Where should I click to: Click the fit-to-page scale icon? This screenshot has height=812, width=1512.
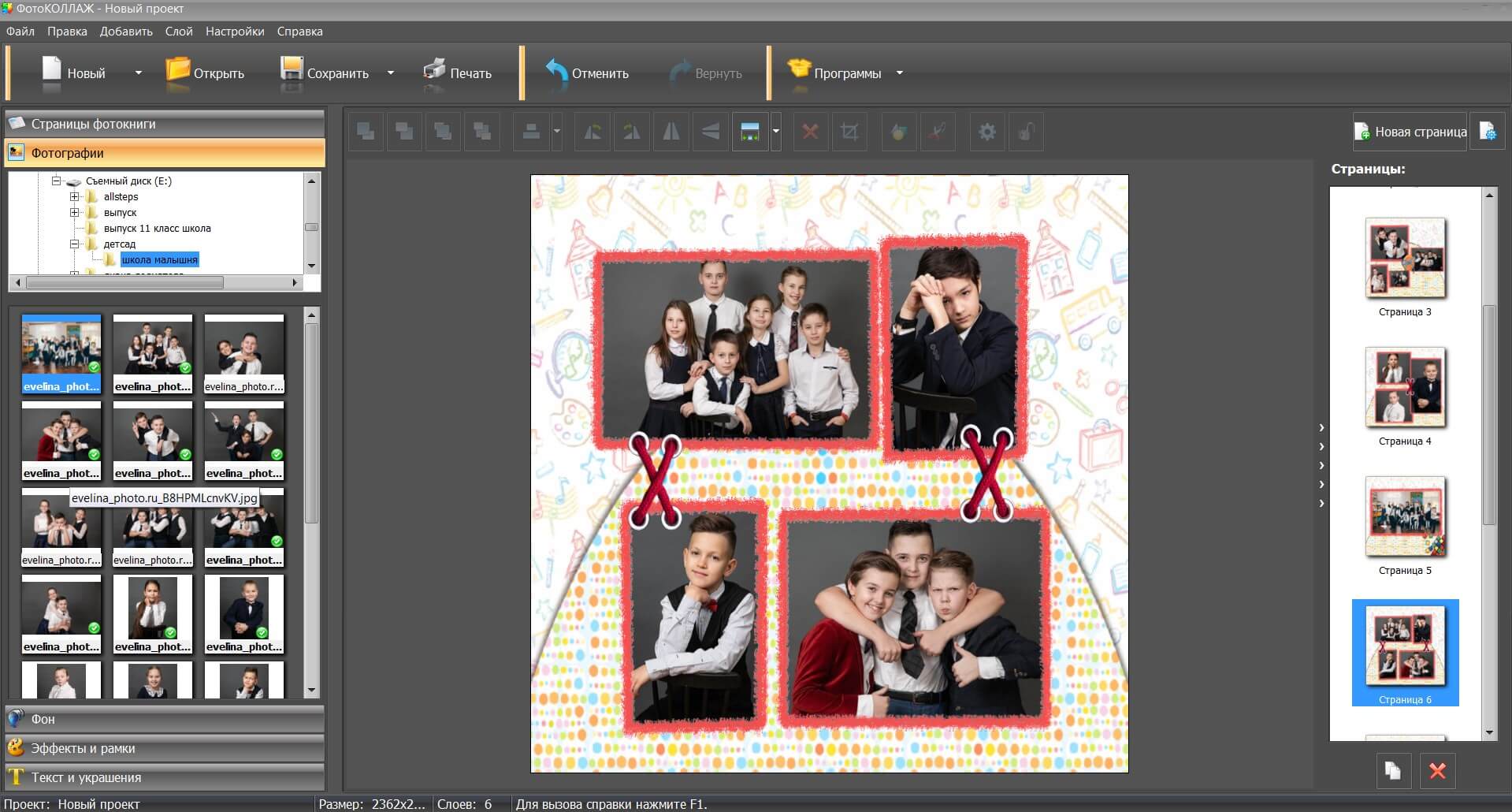750,132
